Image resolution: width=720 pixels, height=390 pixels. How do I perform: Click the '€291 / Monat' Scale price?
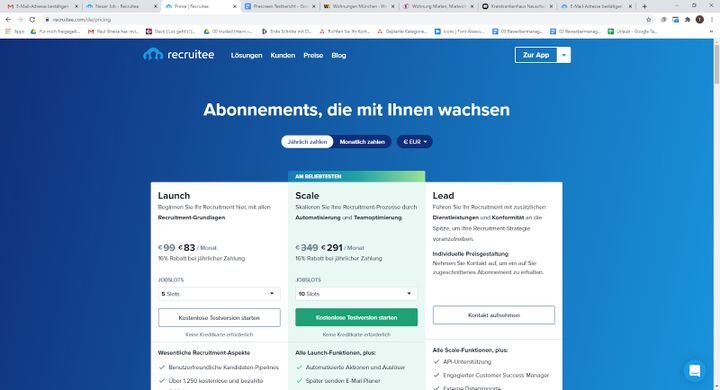pyautogui.click(x=343, y=248)
